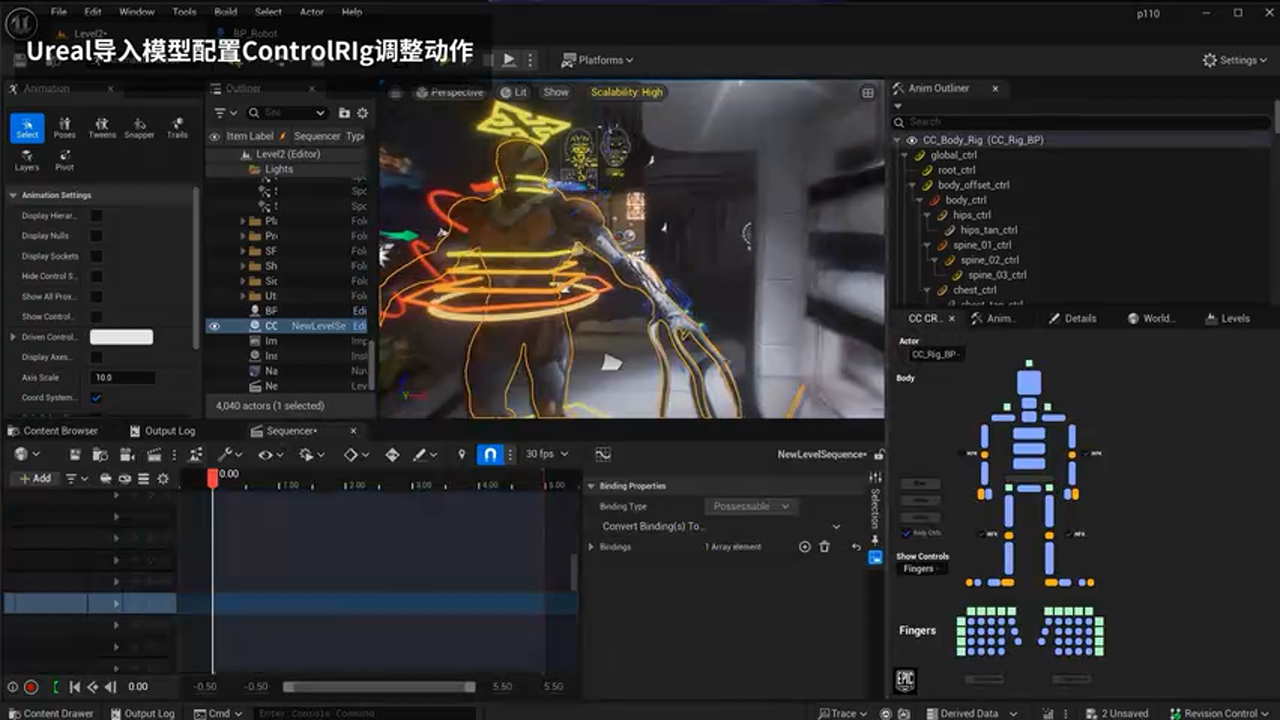The height and width of the screenshot is (720, 1280).
Task: Toggle visibility of CC_Body_Rig in Anim Outliner
Action: click(x=911, y=140)
